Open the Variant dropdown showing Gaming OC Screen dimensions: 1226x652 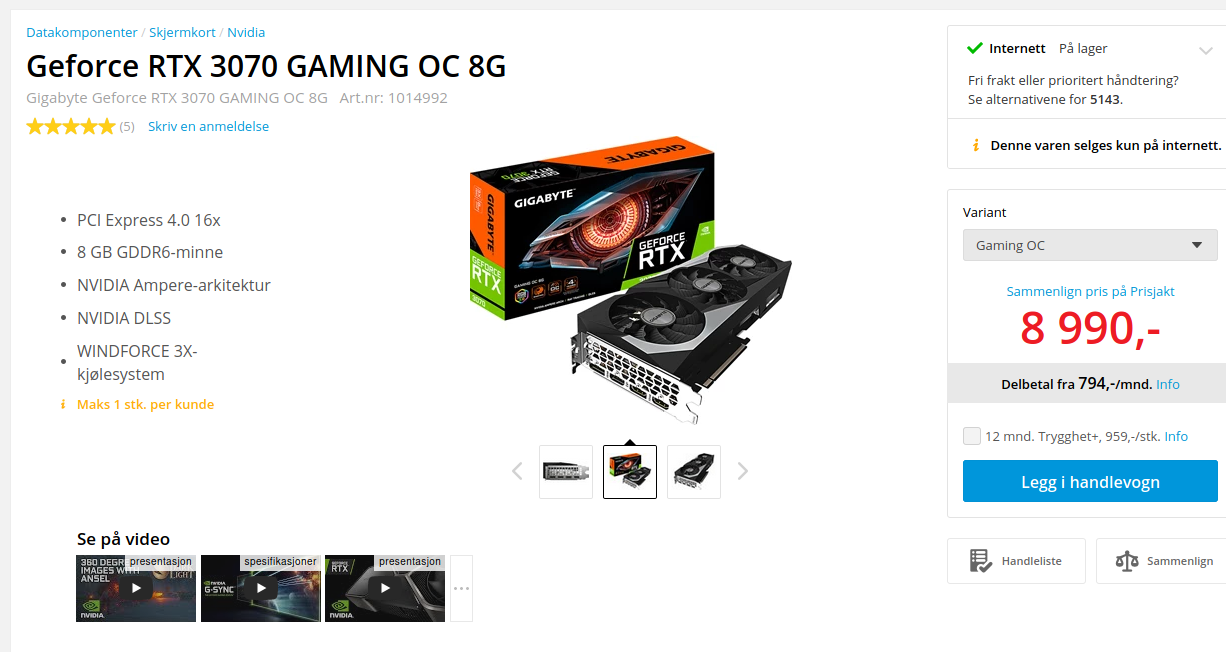click(1090, 245)
